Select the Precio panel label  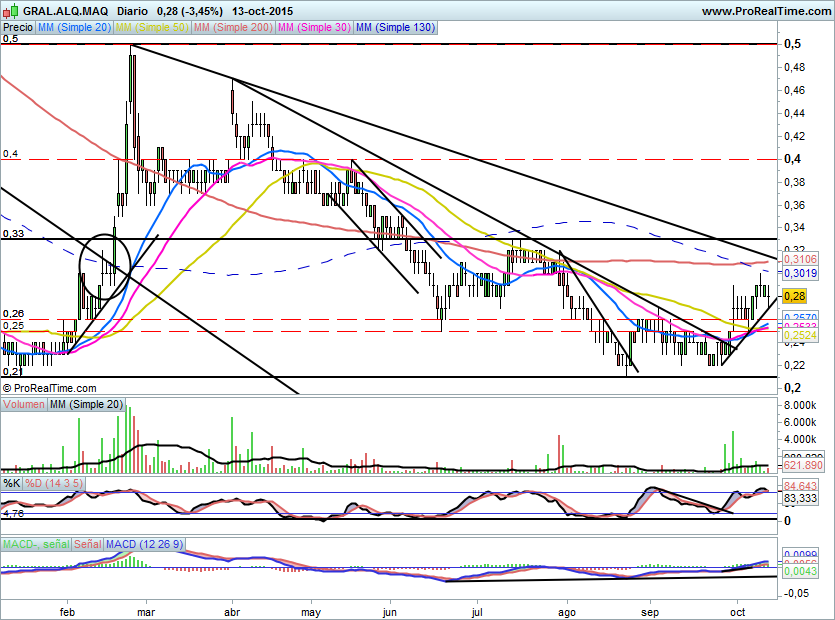(18, 28)
